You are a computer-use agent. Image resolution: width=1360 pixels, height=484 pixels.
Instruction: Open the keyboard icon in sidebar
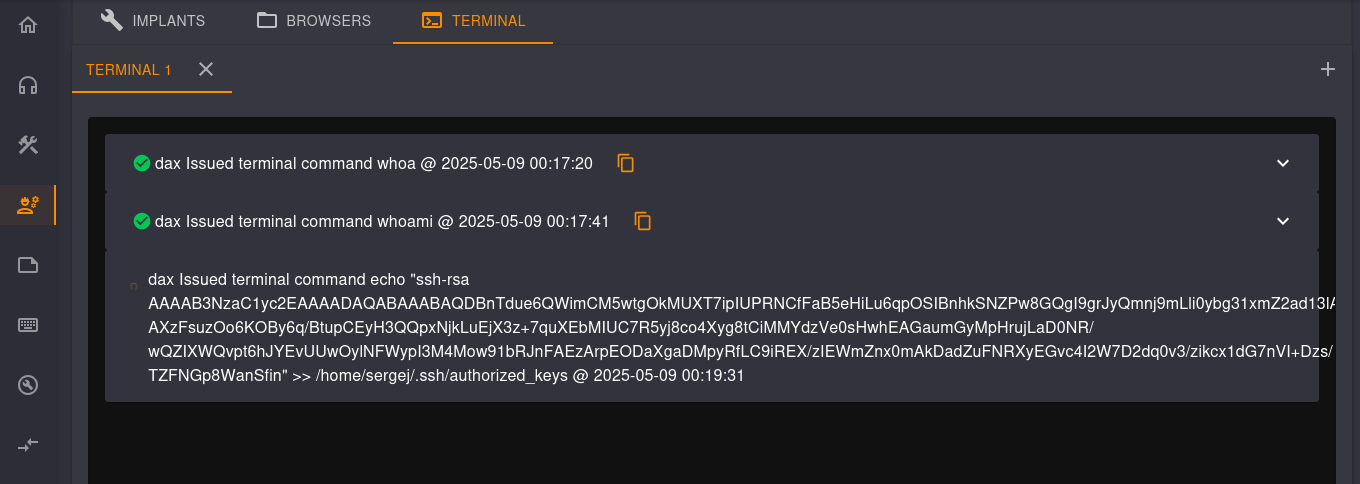[28, 325]
